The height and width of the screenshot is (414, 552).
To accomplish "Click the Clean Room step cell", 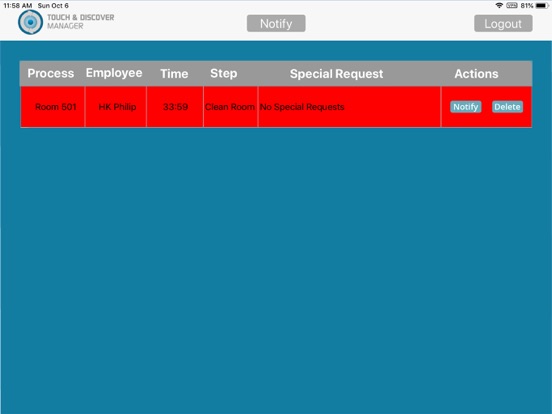I will click(230, 107).
